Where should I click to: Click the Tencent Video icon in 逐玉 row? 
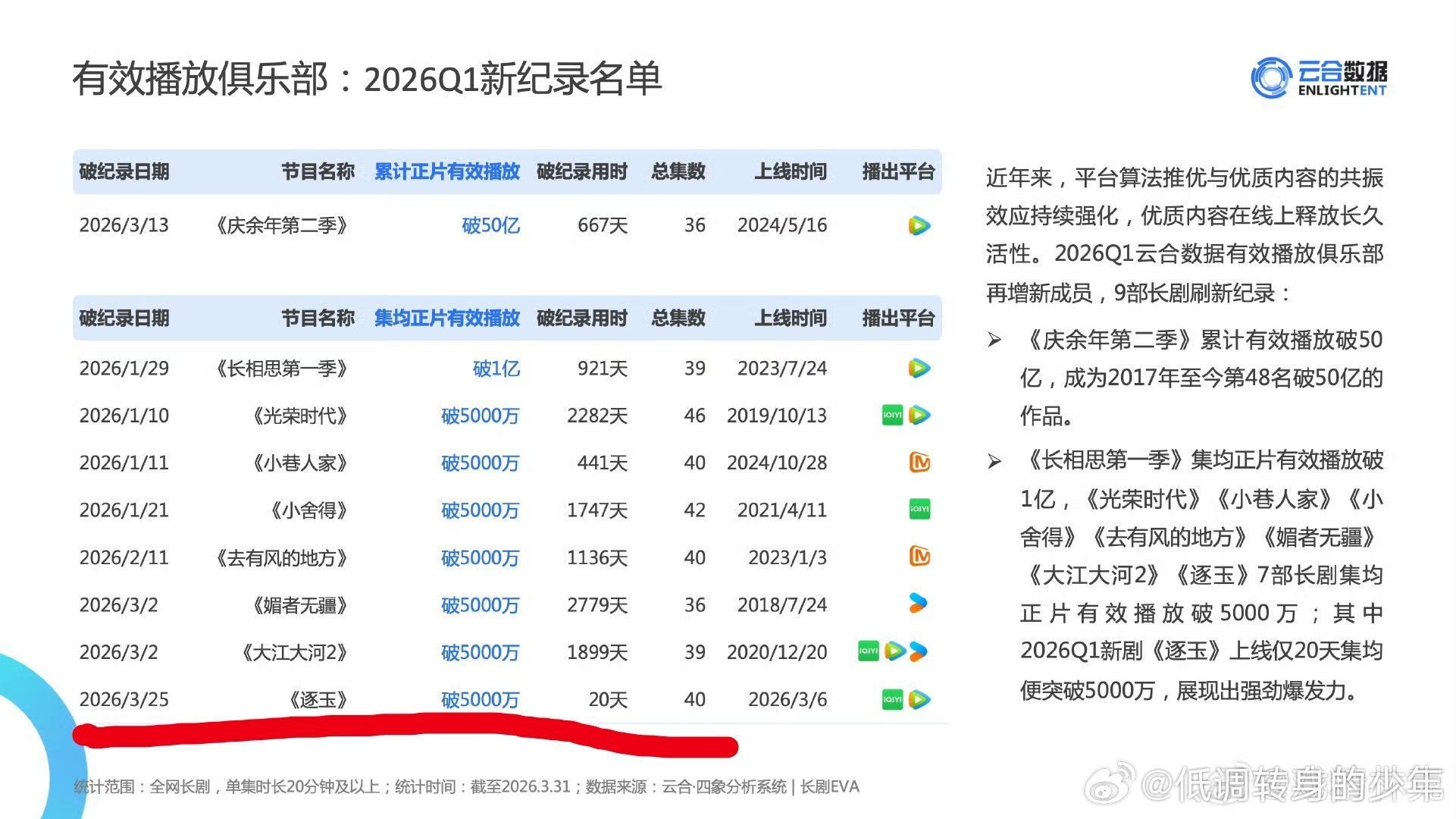919,699
